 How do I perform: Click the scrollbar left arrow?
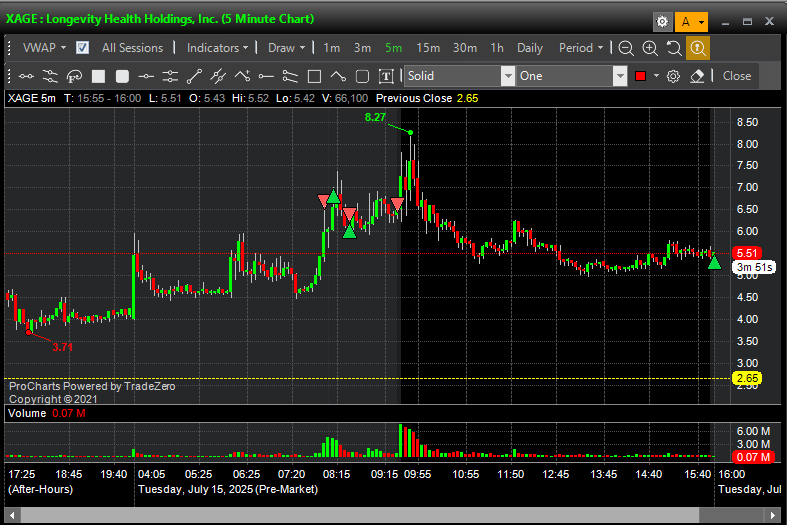pos(12,515)
